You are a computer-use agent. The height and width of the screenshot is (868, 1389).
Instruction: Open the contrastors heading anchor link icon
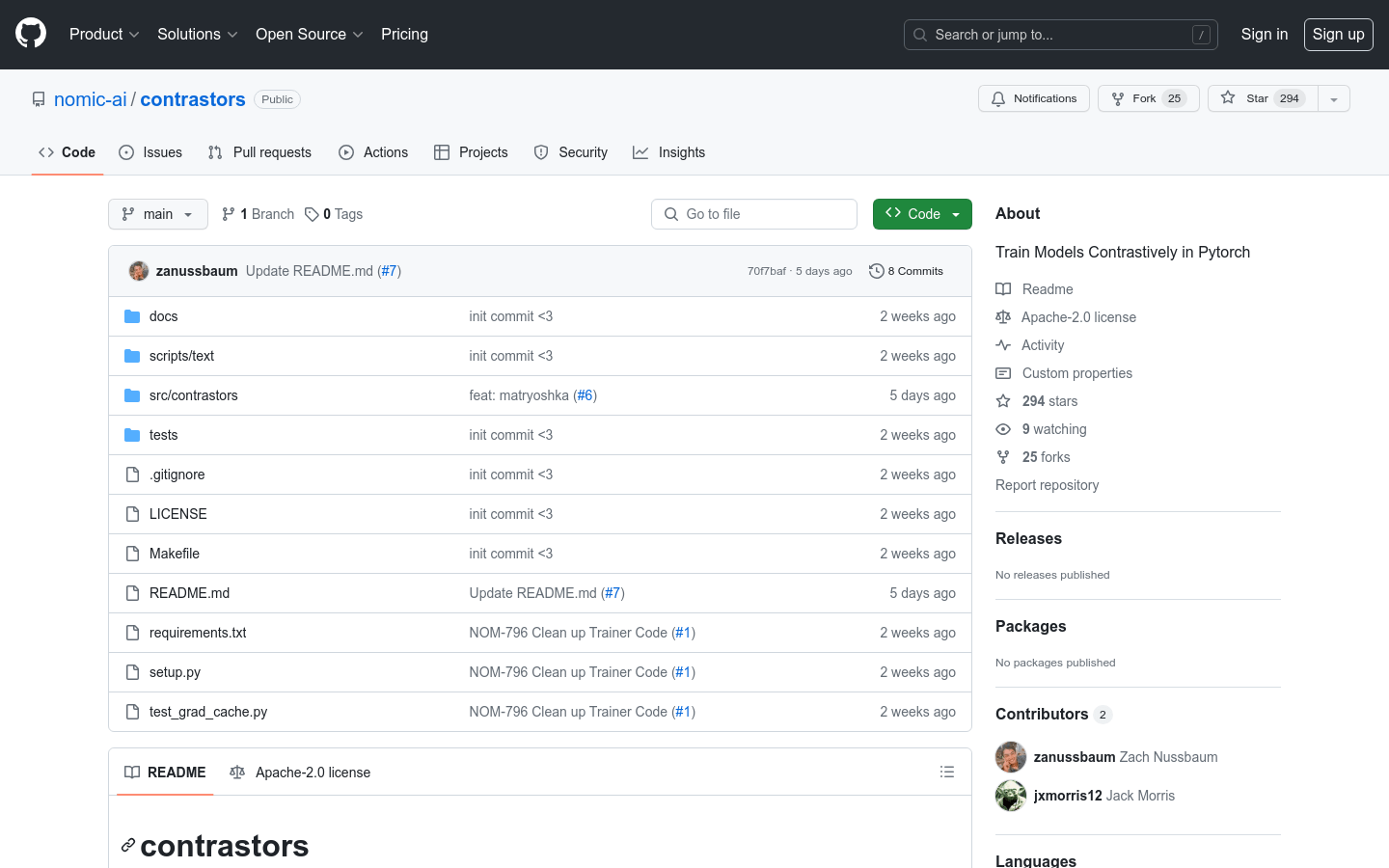127,846
